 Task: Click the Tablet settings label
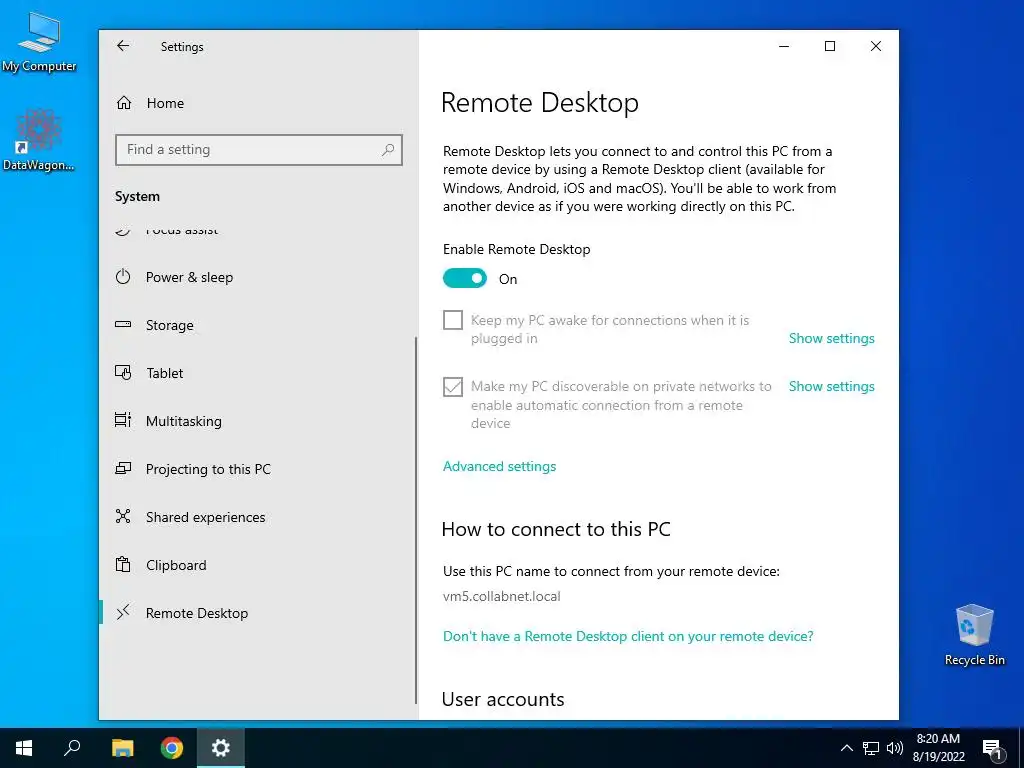[165, 373]
